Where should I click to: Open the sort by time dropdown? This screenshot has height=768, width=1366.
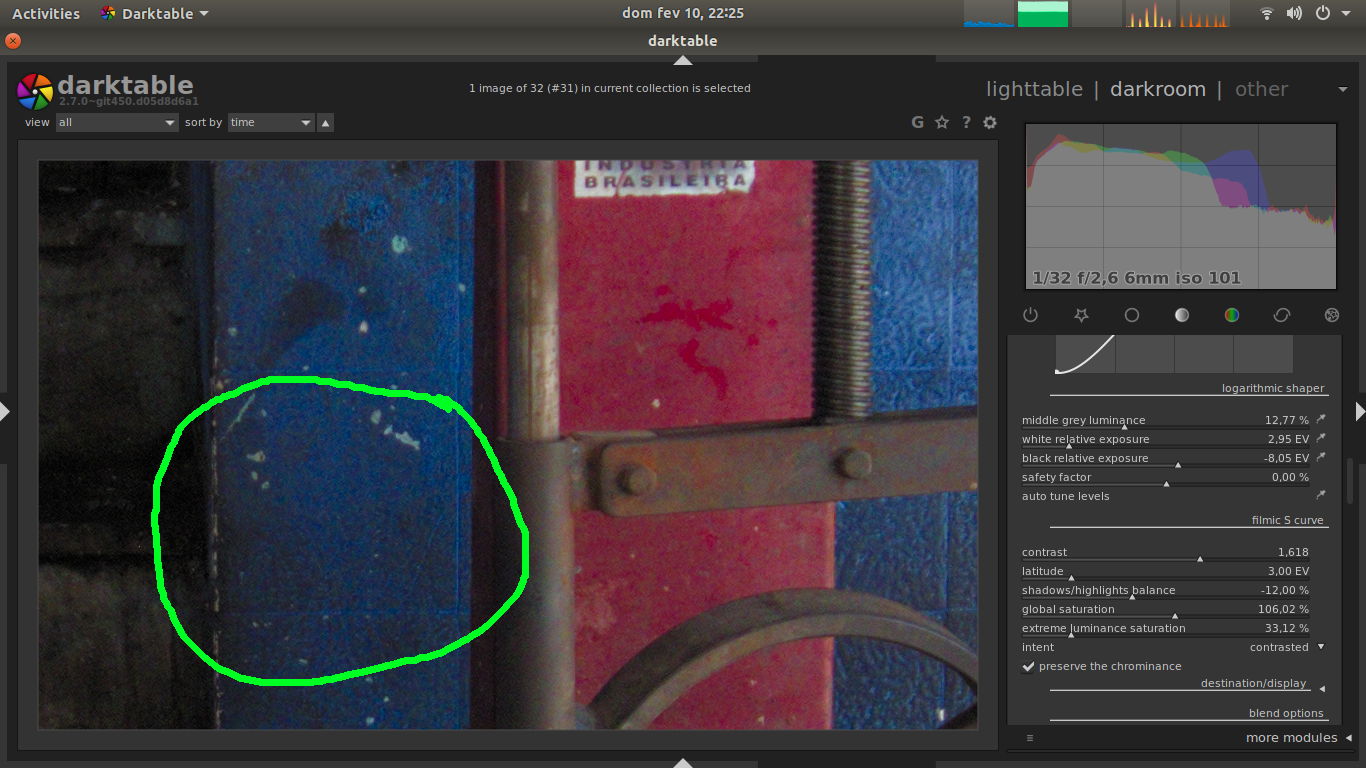click(x=271, y=122)
